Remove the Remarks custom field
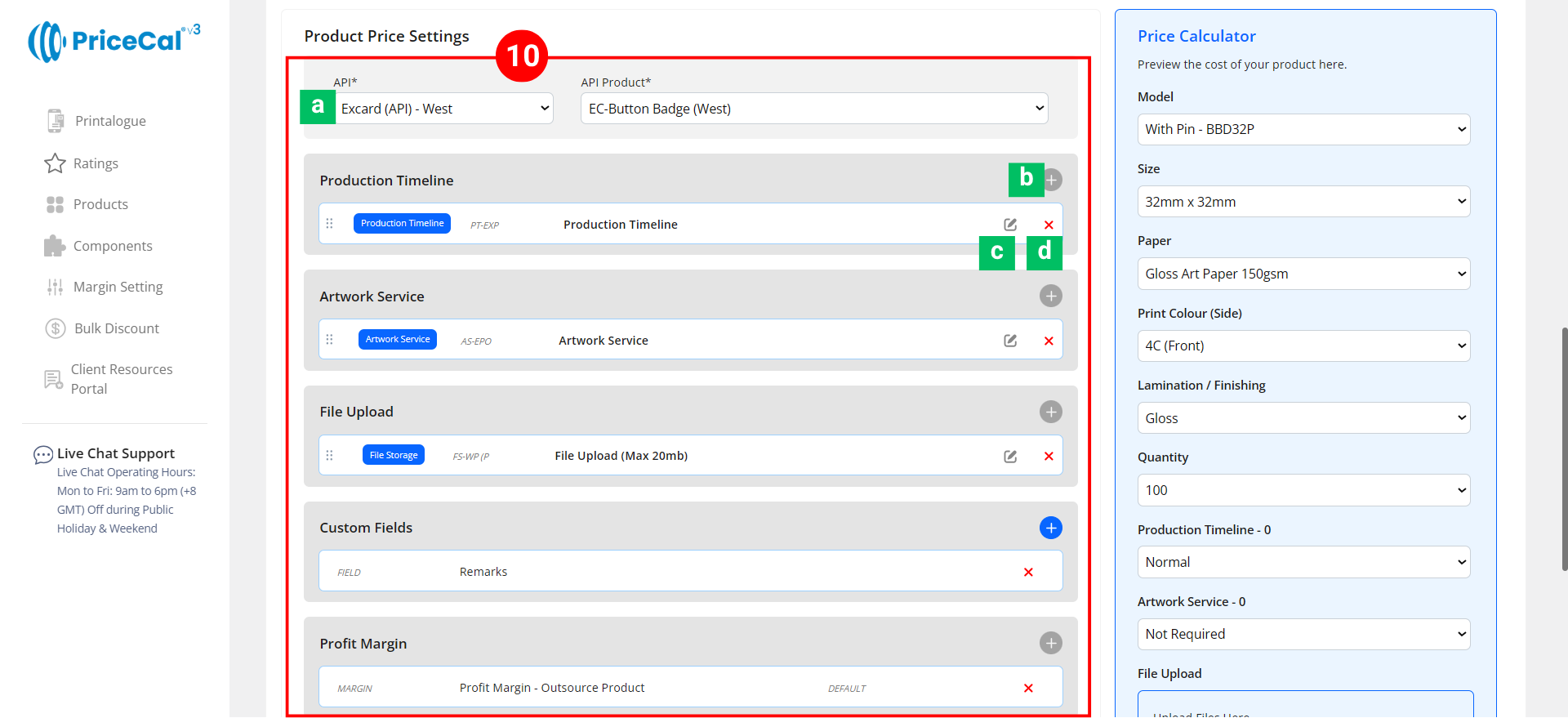The height and width of the screenshot is (718, 1568). pos(1028,573)
